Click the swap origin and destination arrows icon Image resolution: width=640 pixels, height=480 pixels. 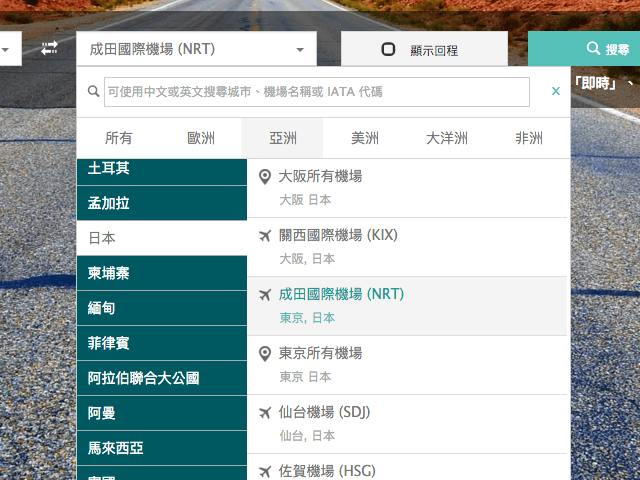[49, 48]
